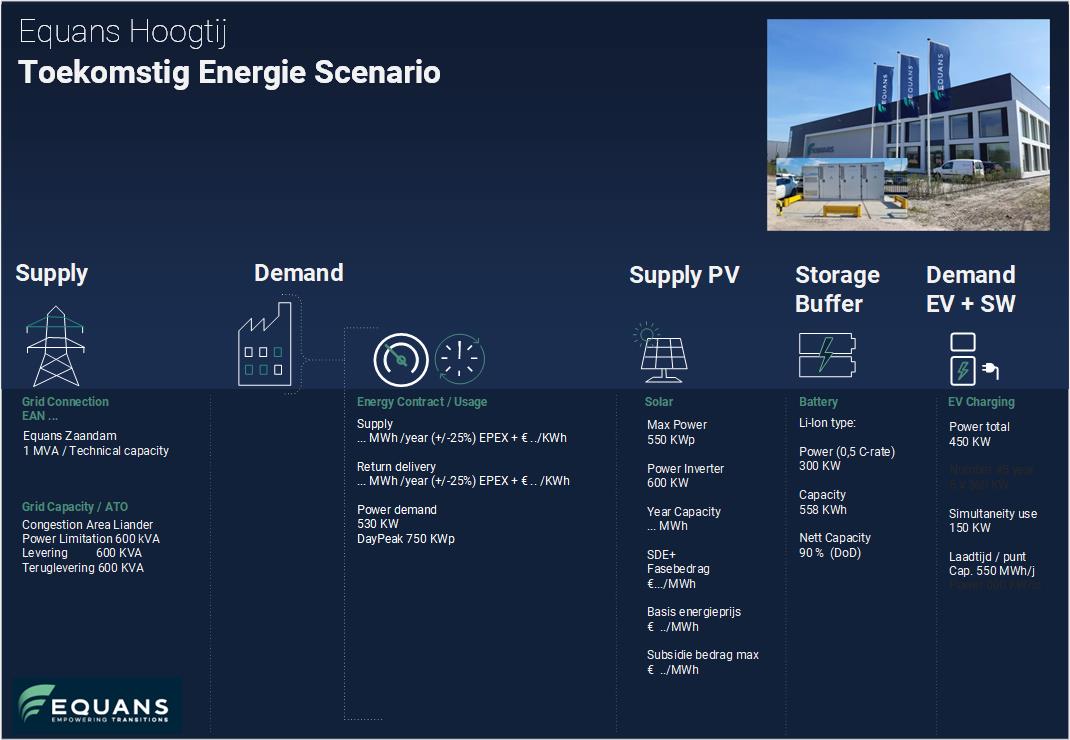Click the round gauge meter icon
This screenshot has height=740, width=1070.
(x=401, y=359)
